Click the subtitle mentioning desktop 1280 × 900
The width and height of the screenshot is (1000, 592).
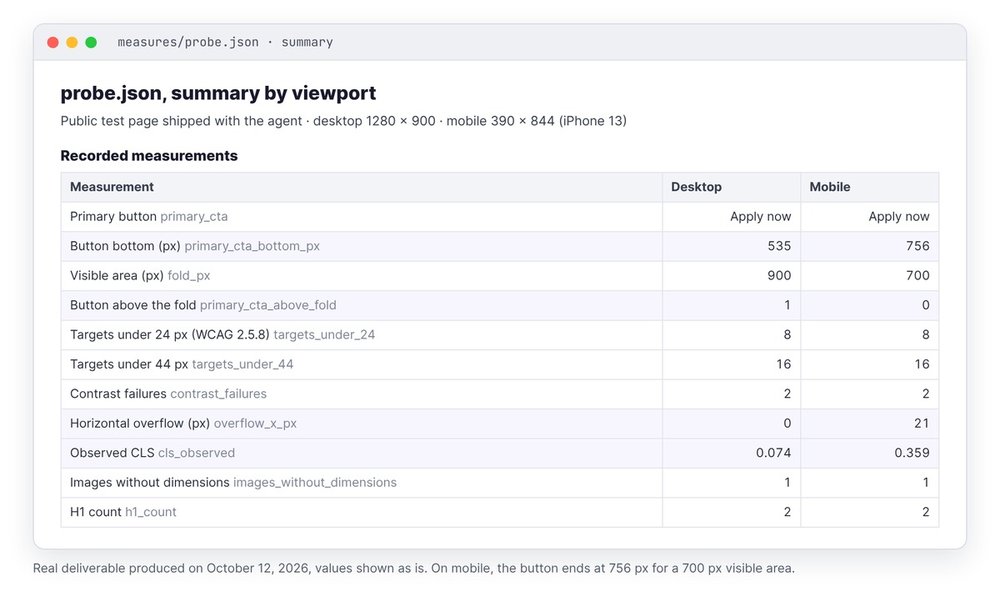pyautogui.click(x=343, y=121)
